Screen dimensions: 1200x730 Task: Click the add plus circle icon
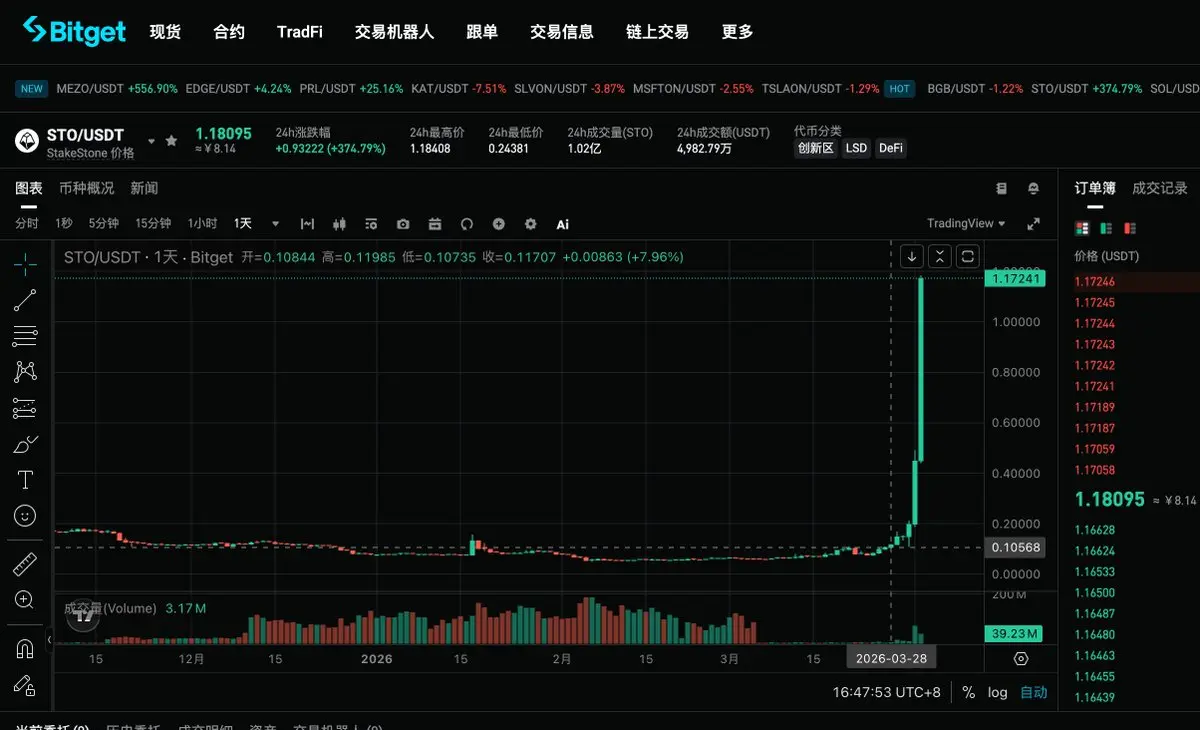click(x=499, y=224)
